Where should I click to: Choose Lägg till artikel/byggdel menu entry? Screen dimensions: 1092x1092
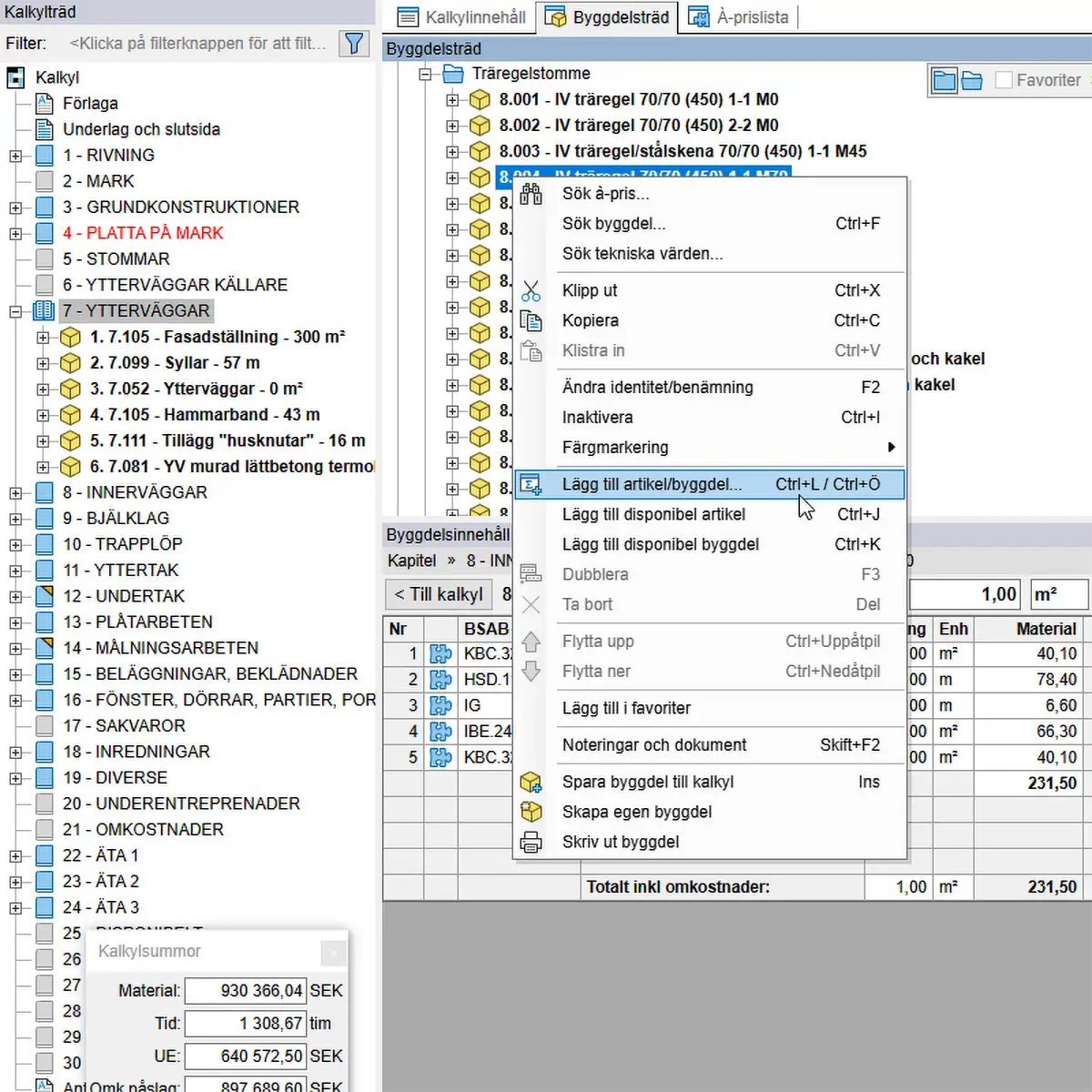(x=652, y=485)
